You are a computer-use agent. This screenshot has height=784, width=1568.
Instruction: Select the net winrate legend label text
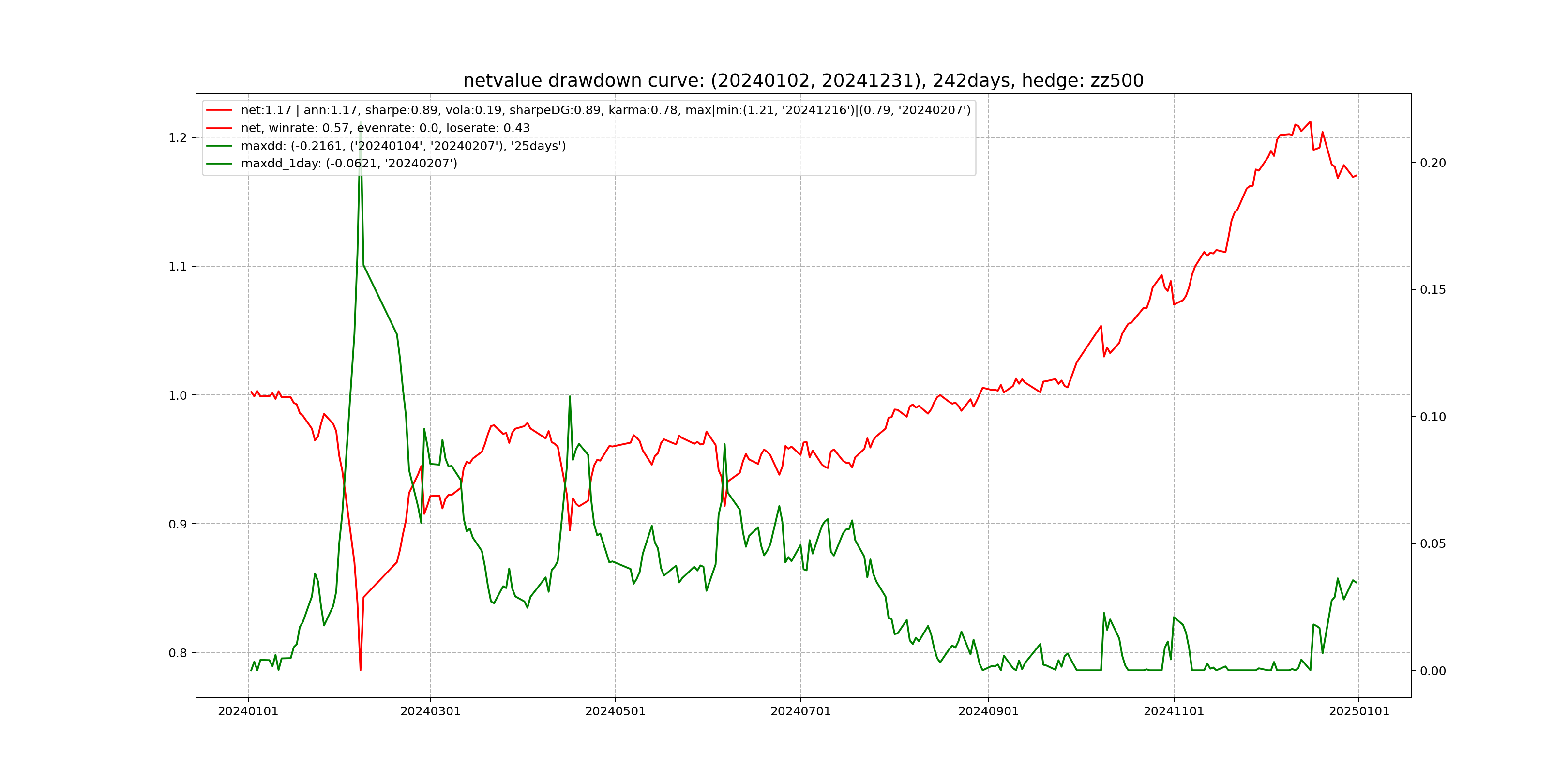(x=385, y=128)
